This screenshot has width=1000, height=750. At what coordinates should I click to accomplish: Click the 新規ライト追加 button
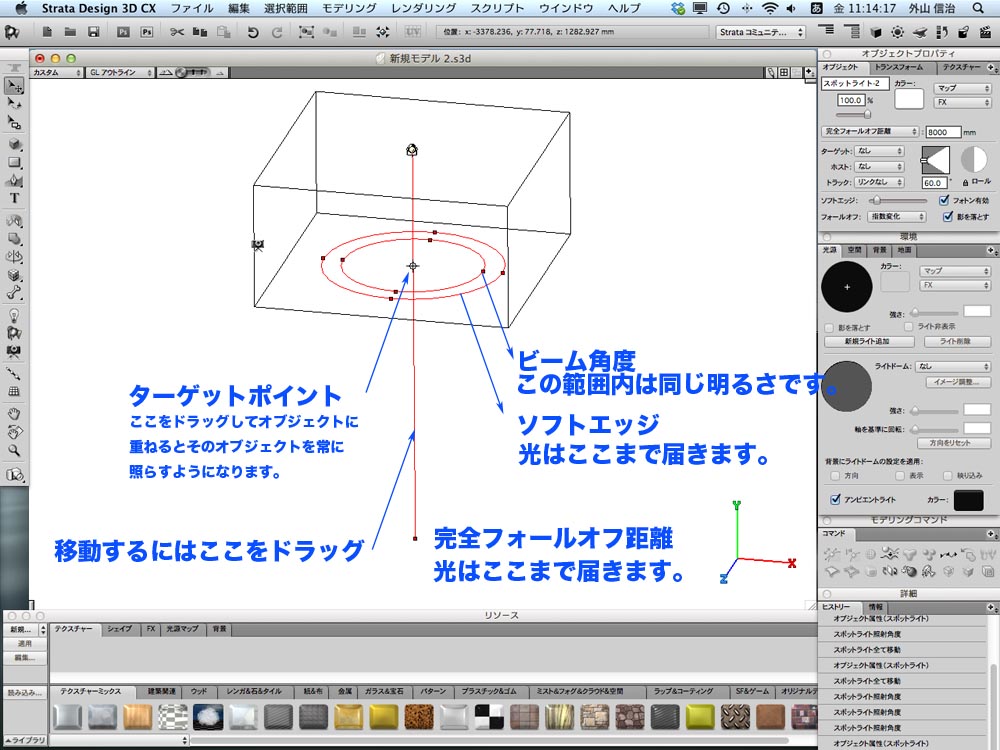(867, 342)
